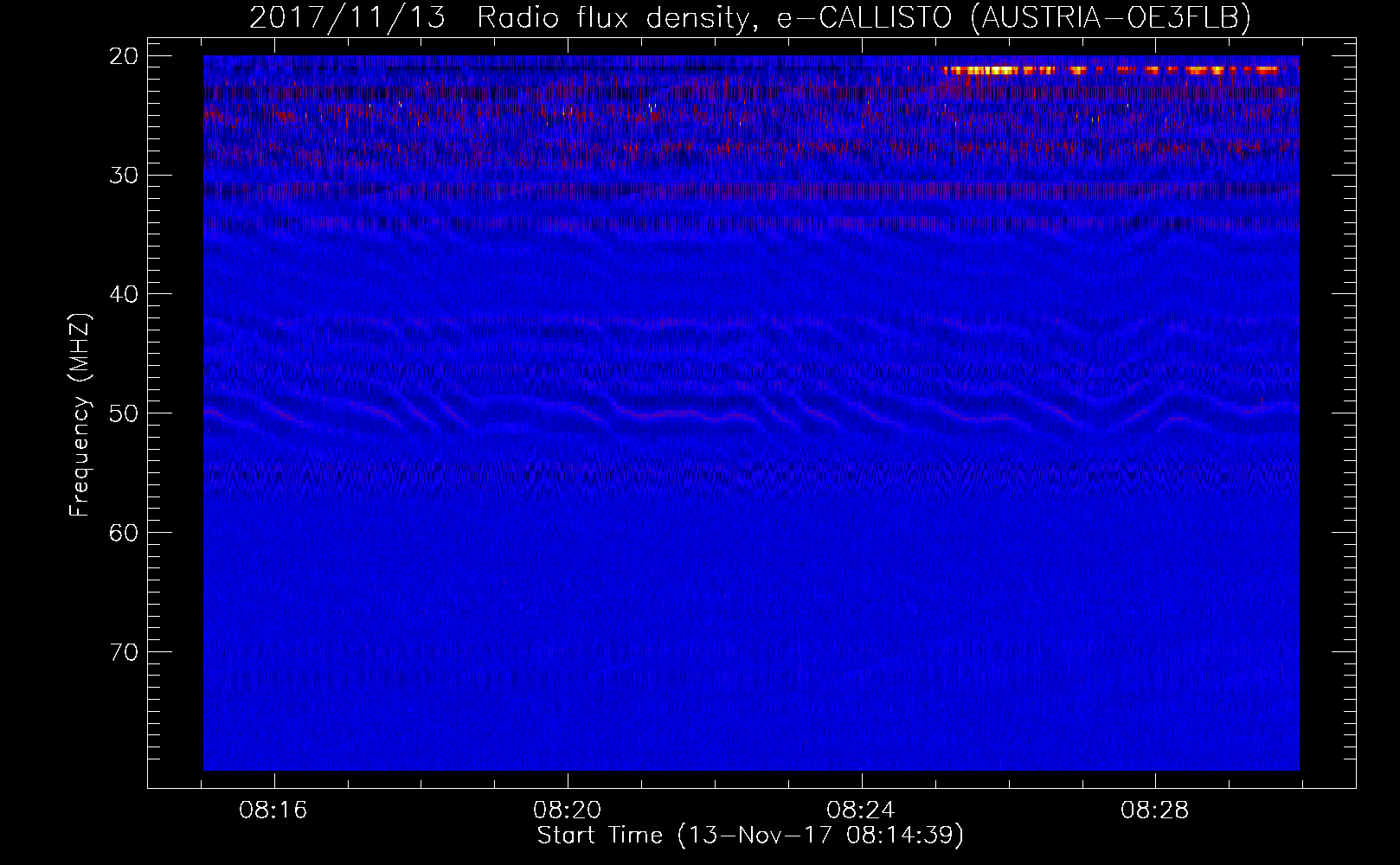
Task: Click the plot title 'Radio flux density, e-CALLISTO (AUSTRIA-OE3FLB)'
Action: pos(864,17)
